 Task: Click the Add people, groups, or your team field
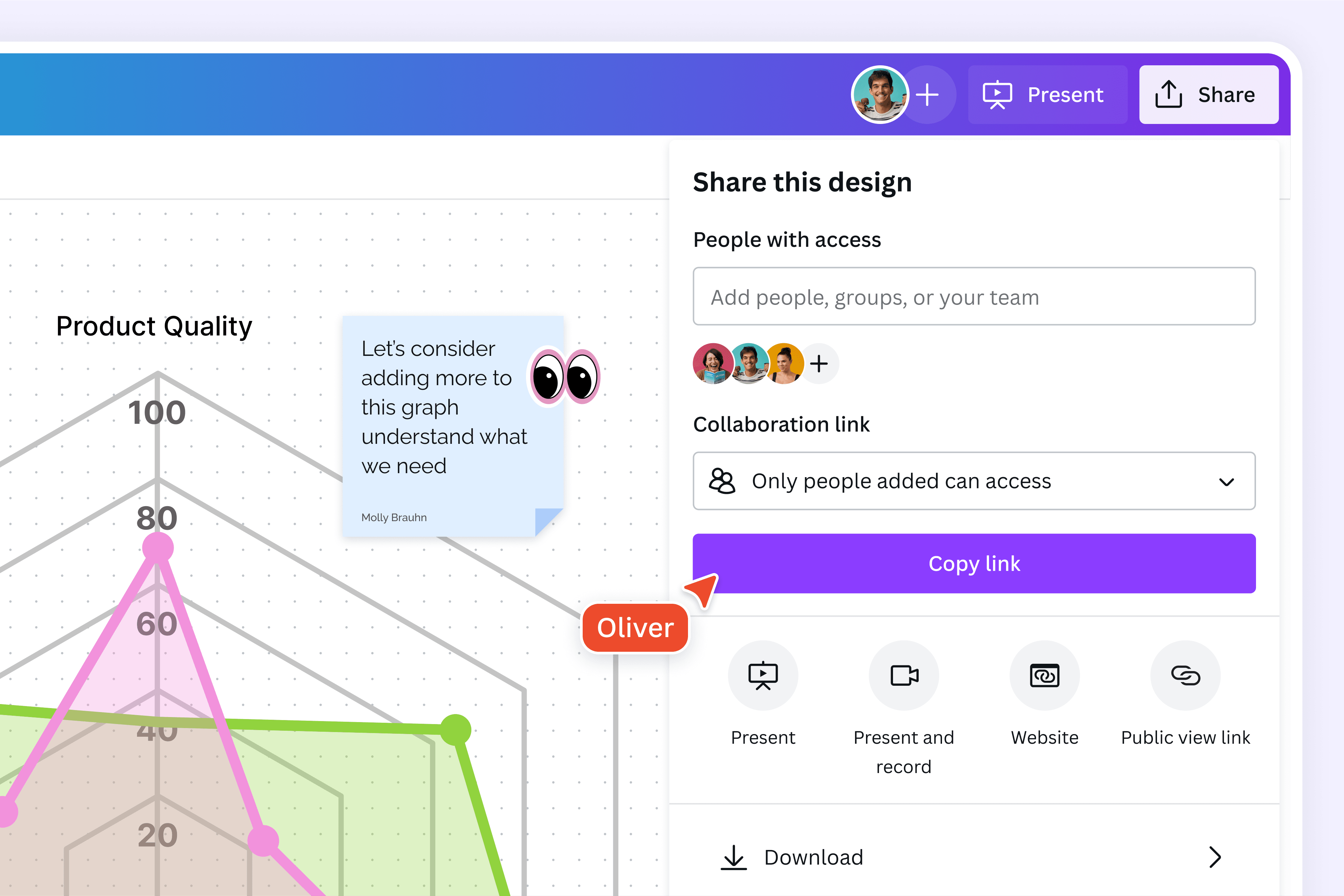974,297
